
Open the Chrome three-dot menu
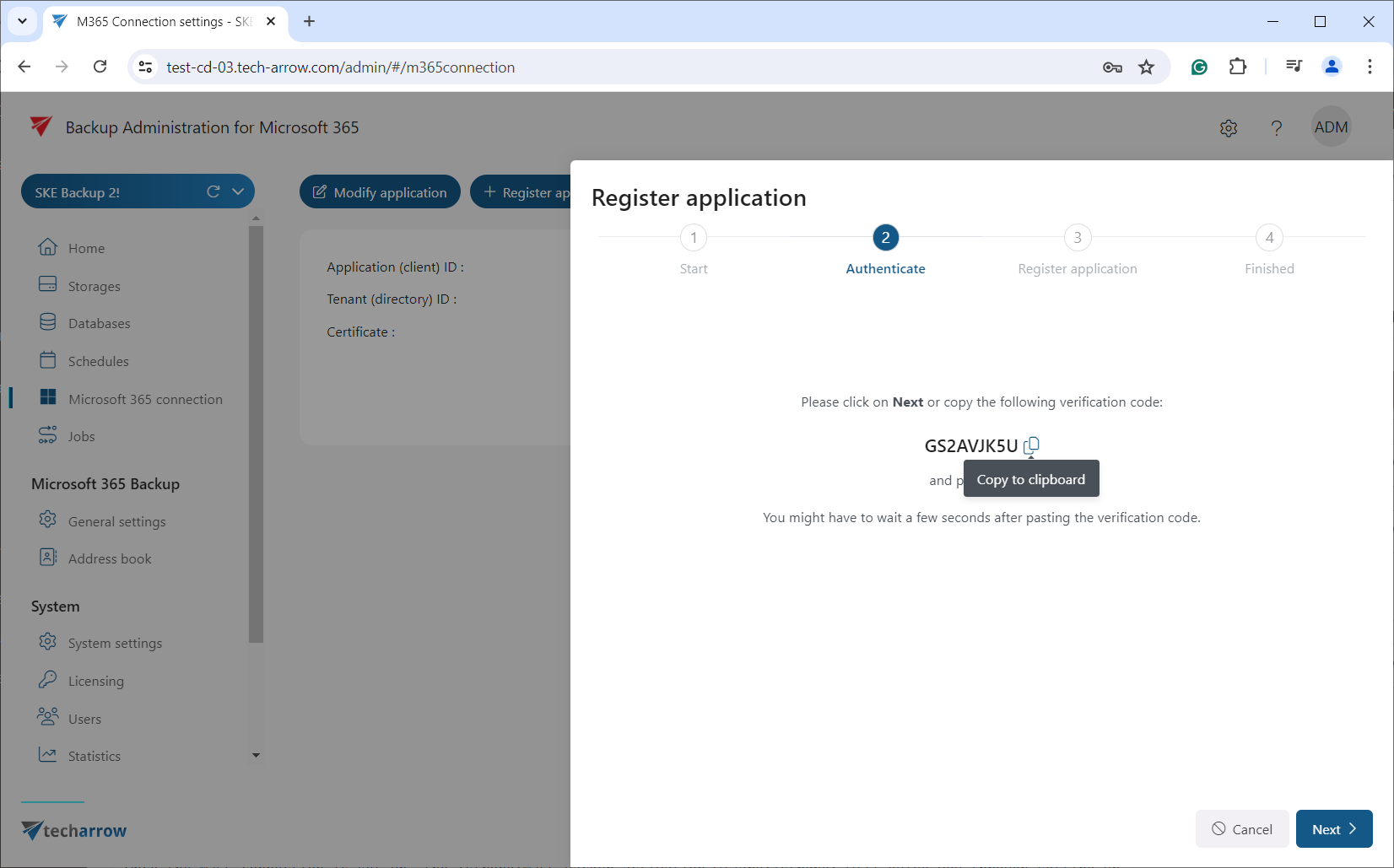click(1370, 67)
